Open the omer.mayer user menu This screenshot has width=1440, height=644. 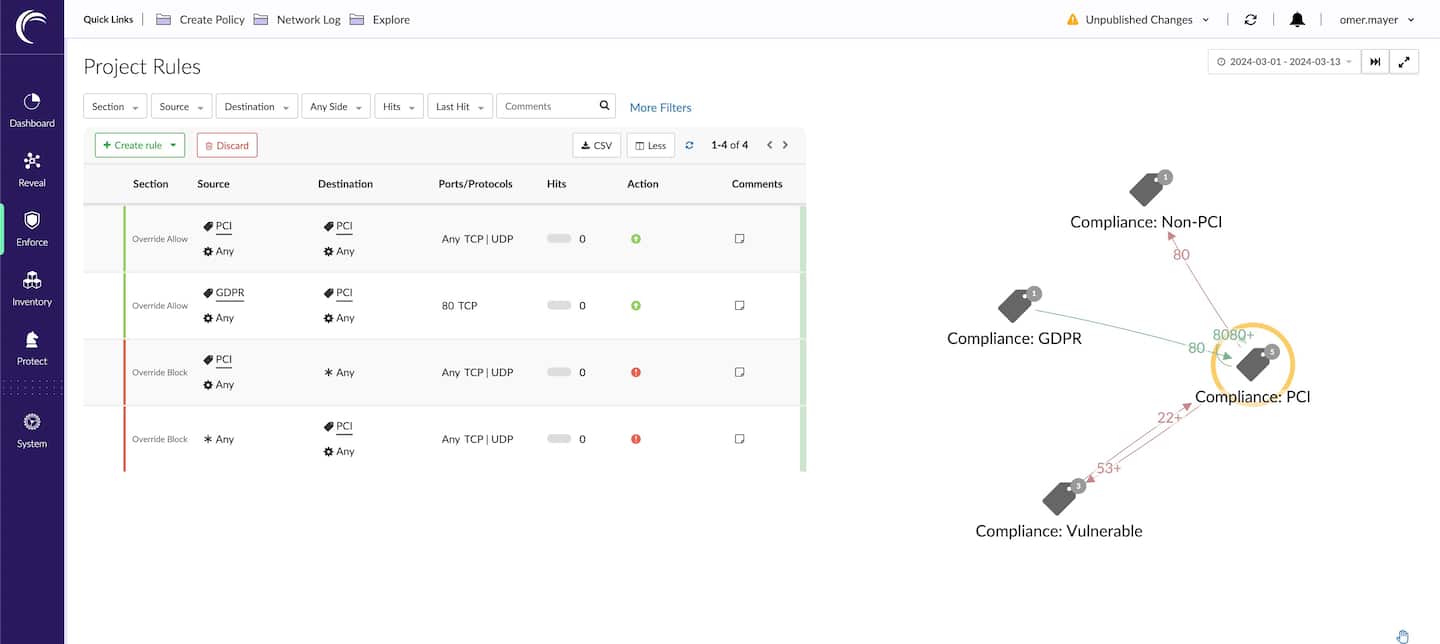1377,20
